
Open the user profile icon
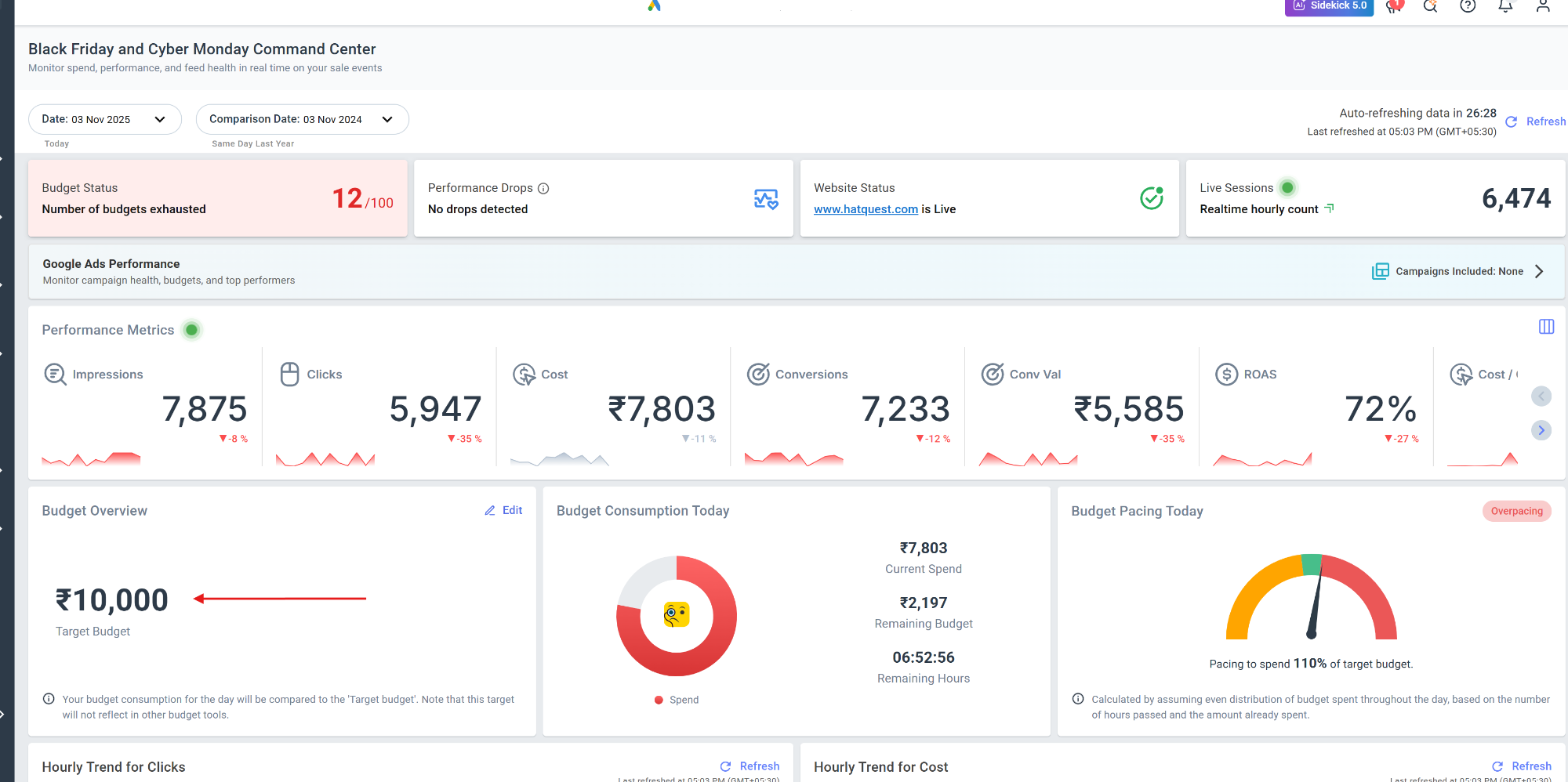click(1543, 6)
